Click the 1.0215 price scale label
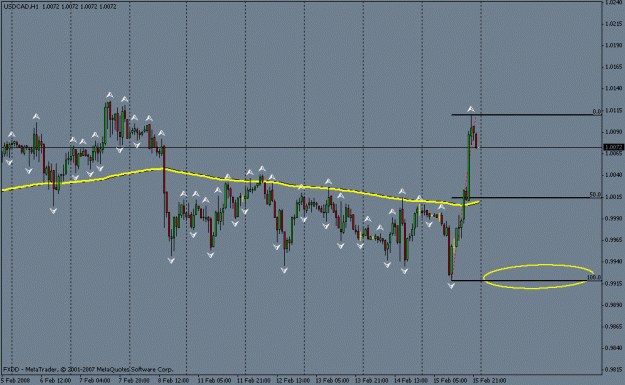 pos(614,24)
